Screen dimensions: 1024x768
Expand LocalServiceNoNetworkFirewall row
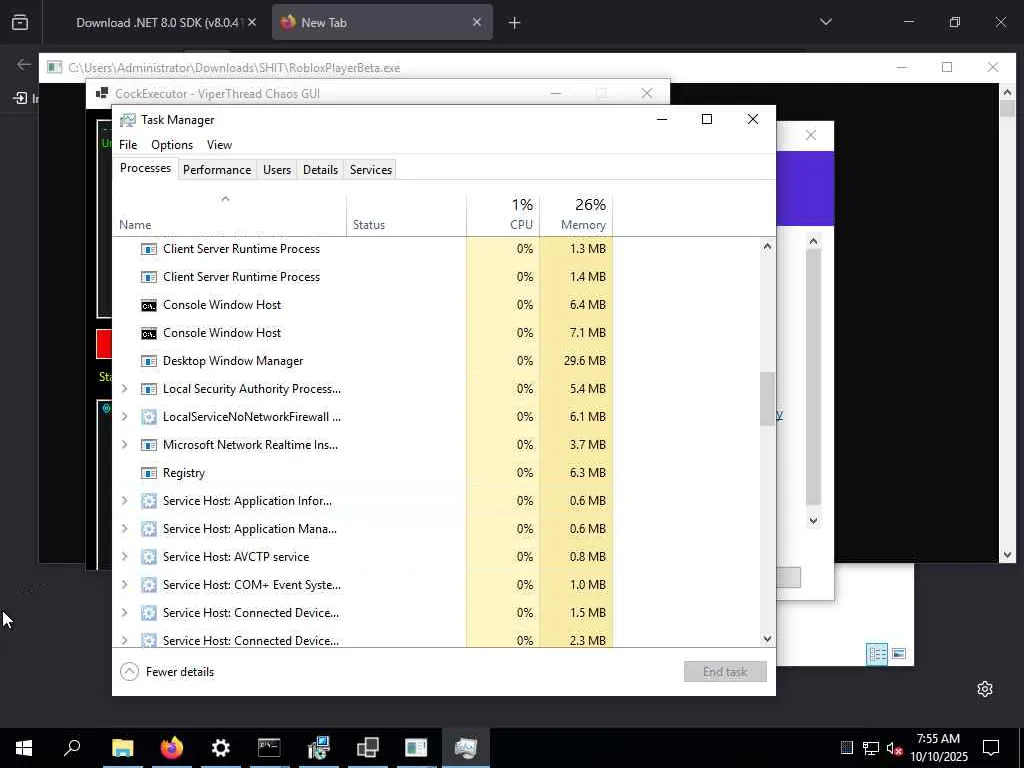pos(125,417)
